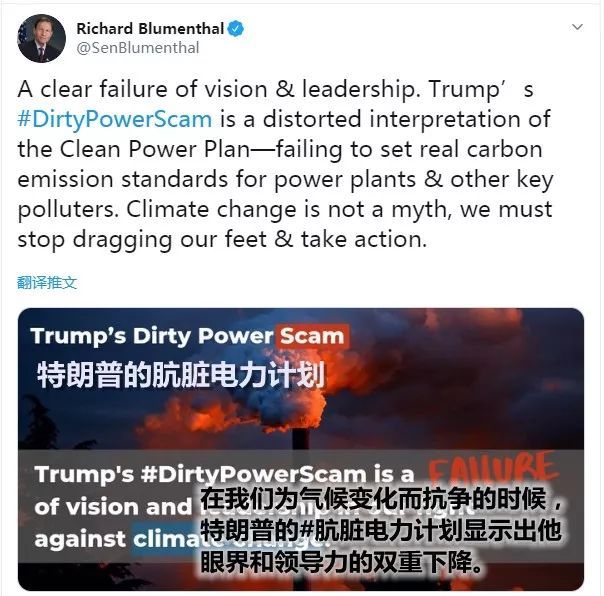Click the 翻译推文 translate tweet link
The image size is (604, 596).
pyautogui.click(x=47, y=283)
